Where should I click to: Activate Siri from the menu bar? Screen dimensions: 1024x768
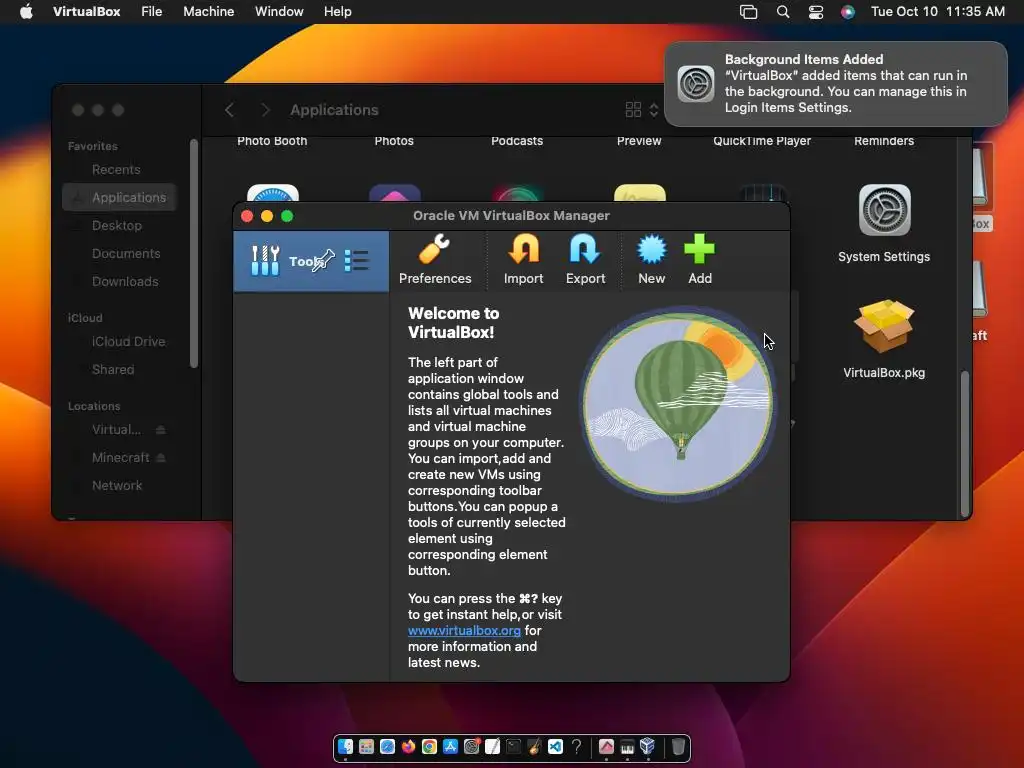pyautogui.click(x=848, y=12)
